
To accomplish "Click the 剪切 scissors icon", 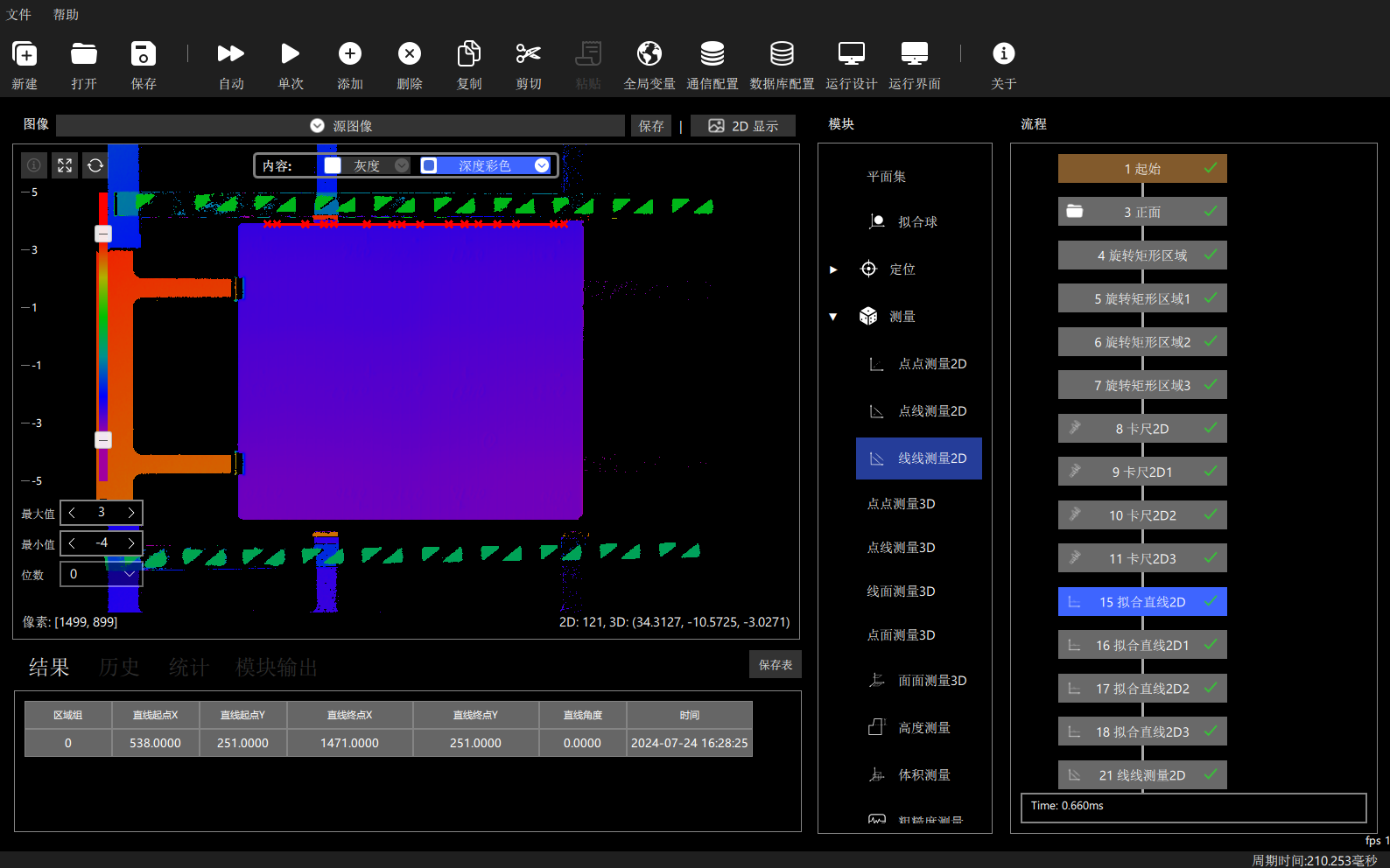I will (529, 54).
